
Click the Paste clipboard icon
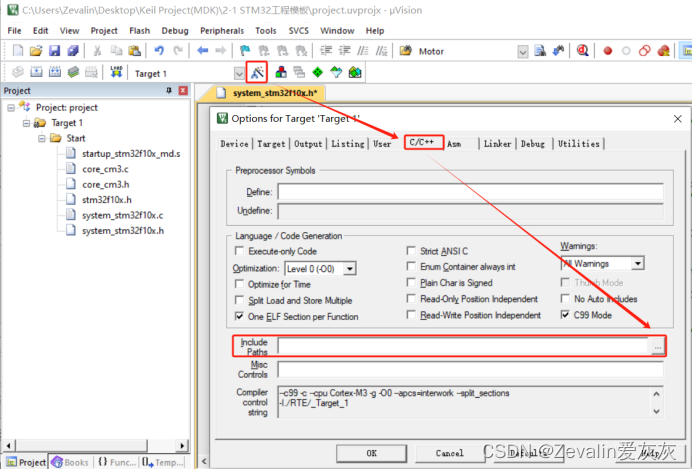pyautogui.click(x=134, y=51)
